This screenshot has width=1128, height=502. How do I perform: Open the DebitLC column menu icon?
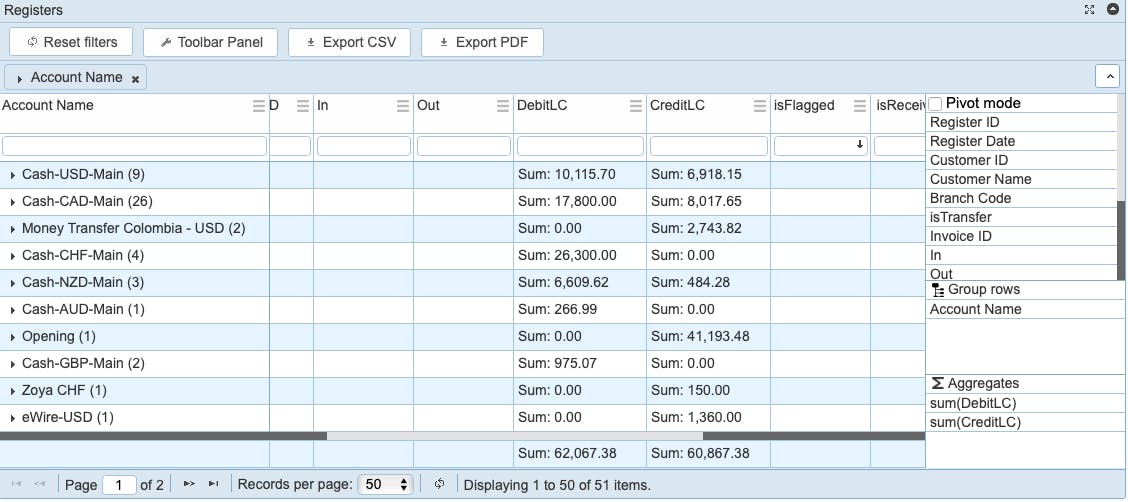635,106
